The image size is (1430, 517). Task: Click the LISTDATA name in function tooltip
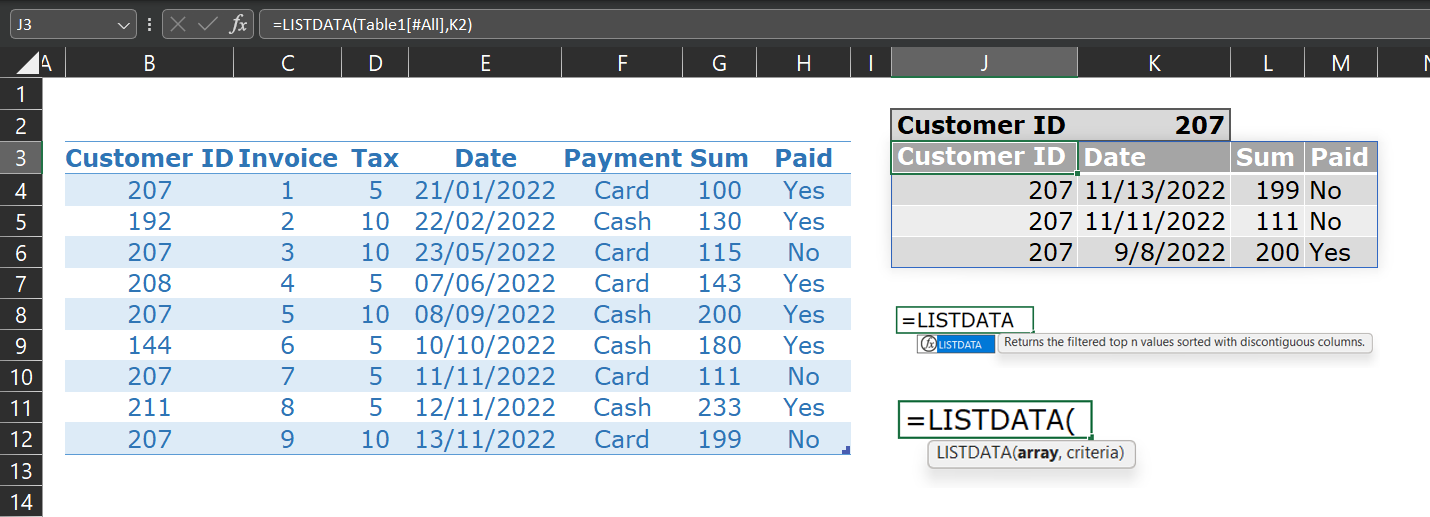tap(973, 453)
